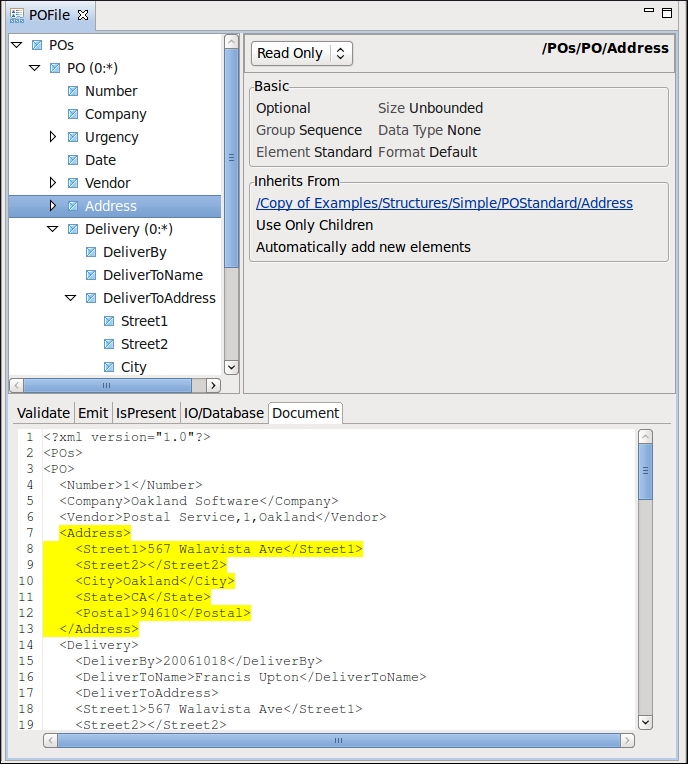Open the POStandard/Address inheritance link

click(x=444, y=203)
